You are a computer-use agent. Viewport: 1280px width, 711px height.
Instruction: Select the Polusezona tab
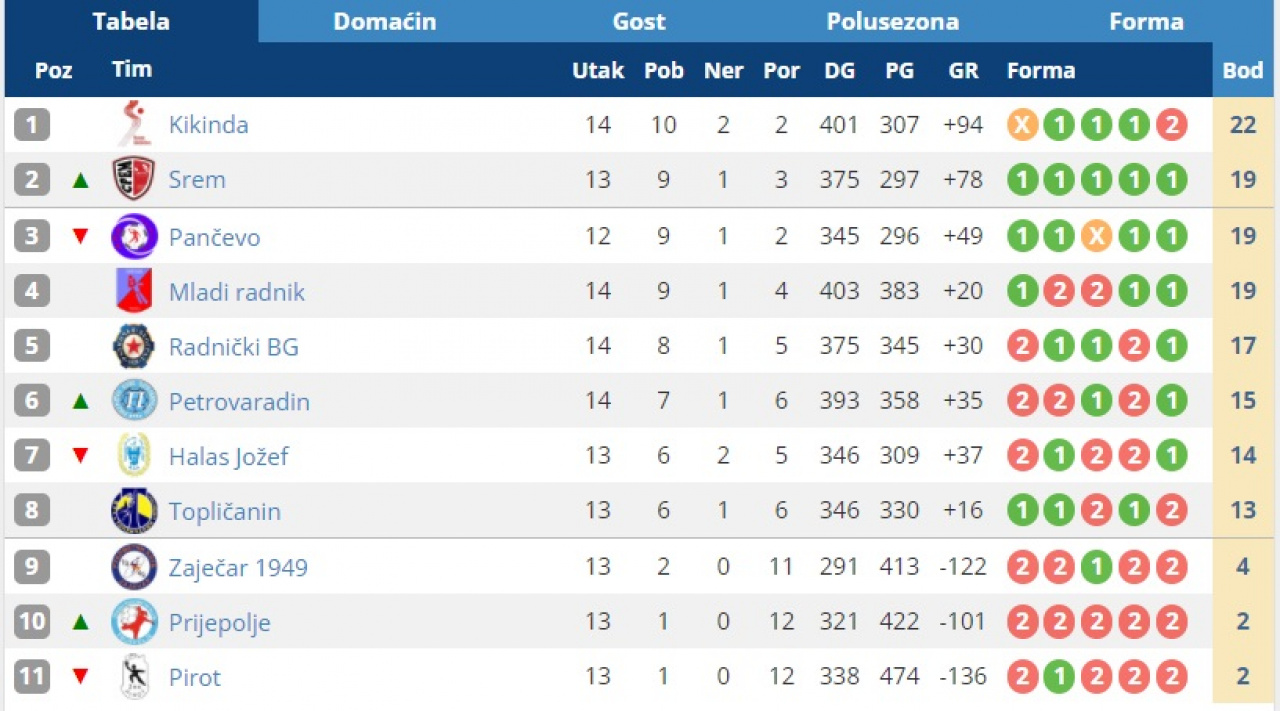click(x=892, y=22)
